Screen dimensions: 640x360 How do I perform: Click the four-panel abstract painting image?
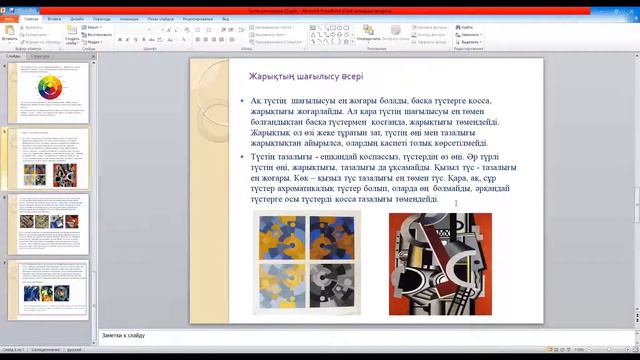point(307,263)
